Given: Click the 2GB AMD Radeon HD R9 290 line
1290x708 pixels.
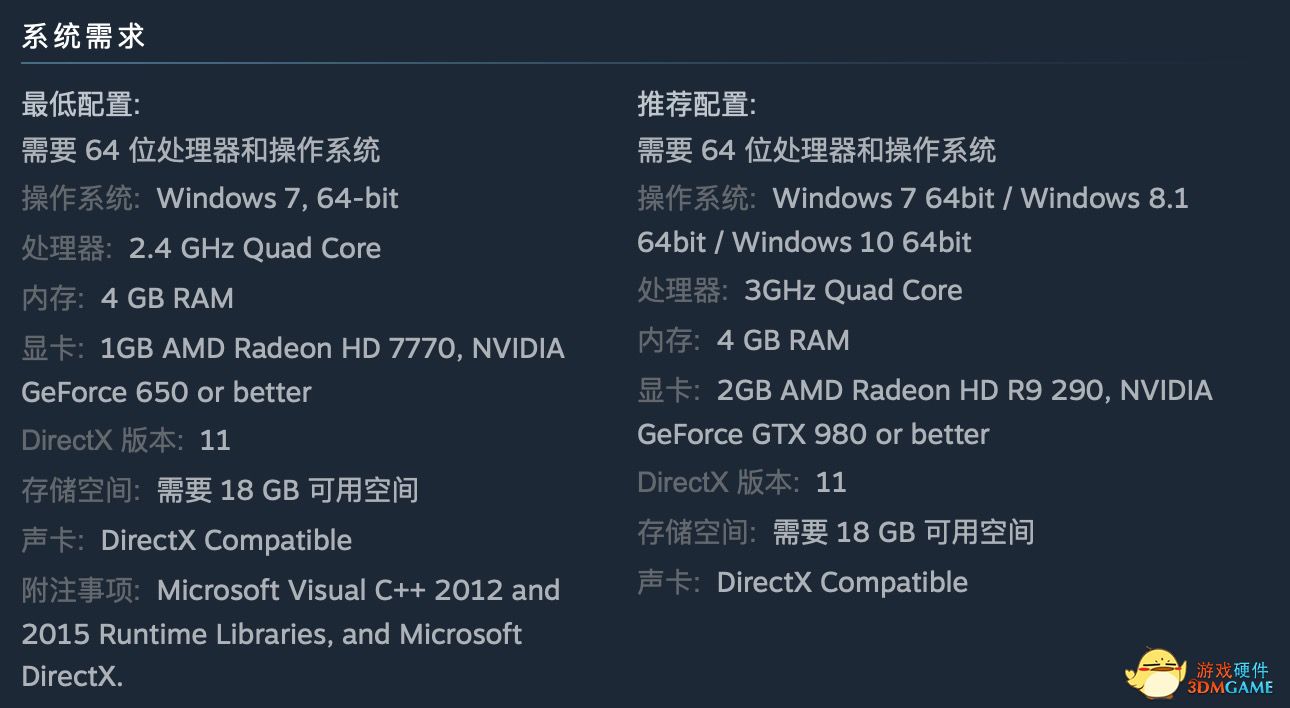Looking at the screenshot, I should (925, 390).
